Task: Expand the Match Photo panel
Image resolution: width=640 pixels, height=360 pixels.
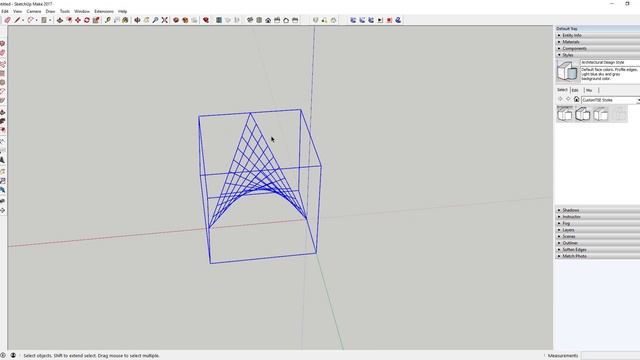Action: 598,256
